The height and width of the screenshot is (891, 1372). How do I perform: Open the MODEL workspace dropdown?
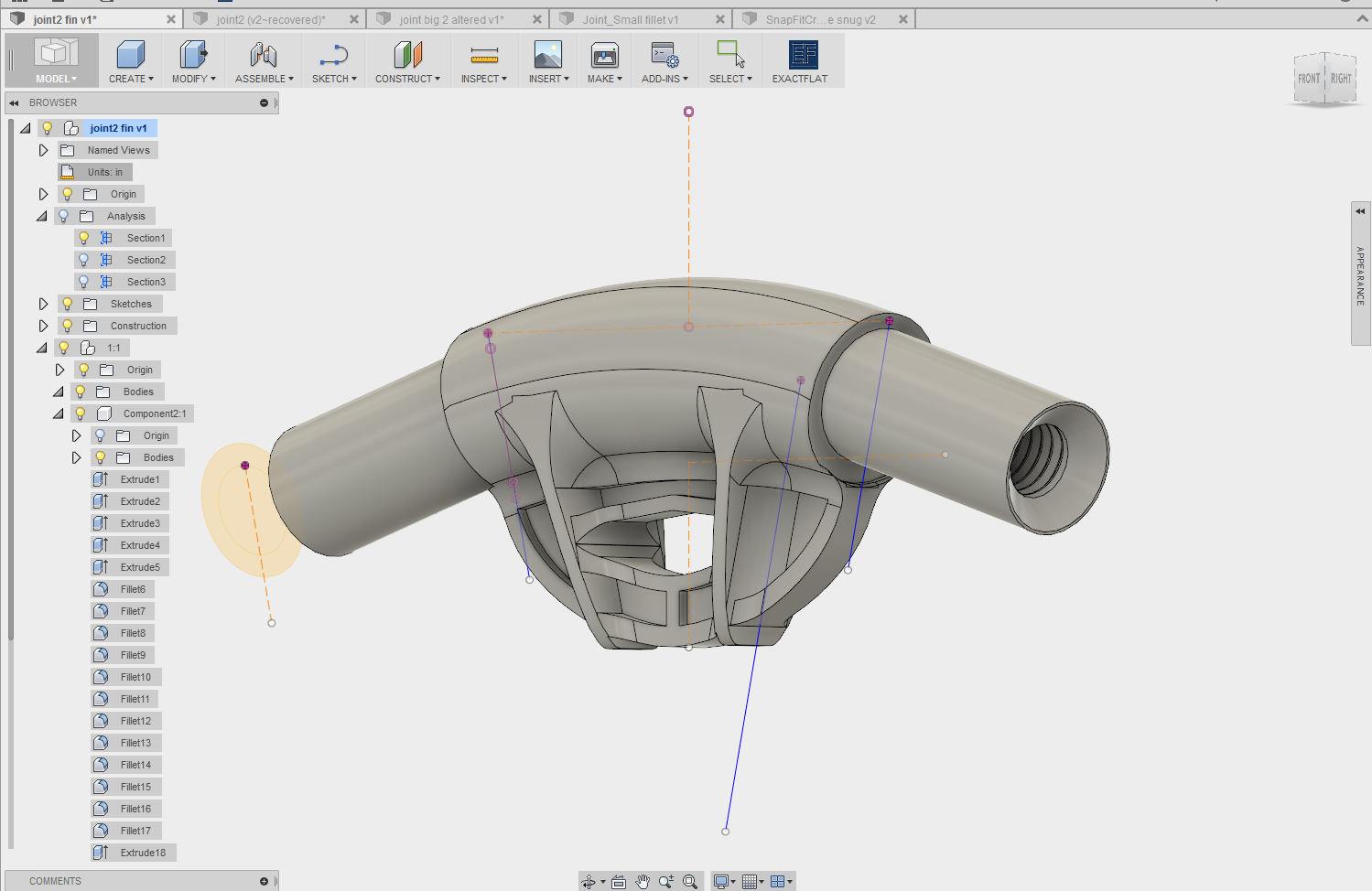(x=55, y=79)
